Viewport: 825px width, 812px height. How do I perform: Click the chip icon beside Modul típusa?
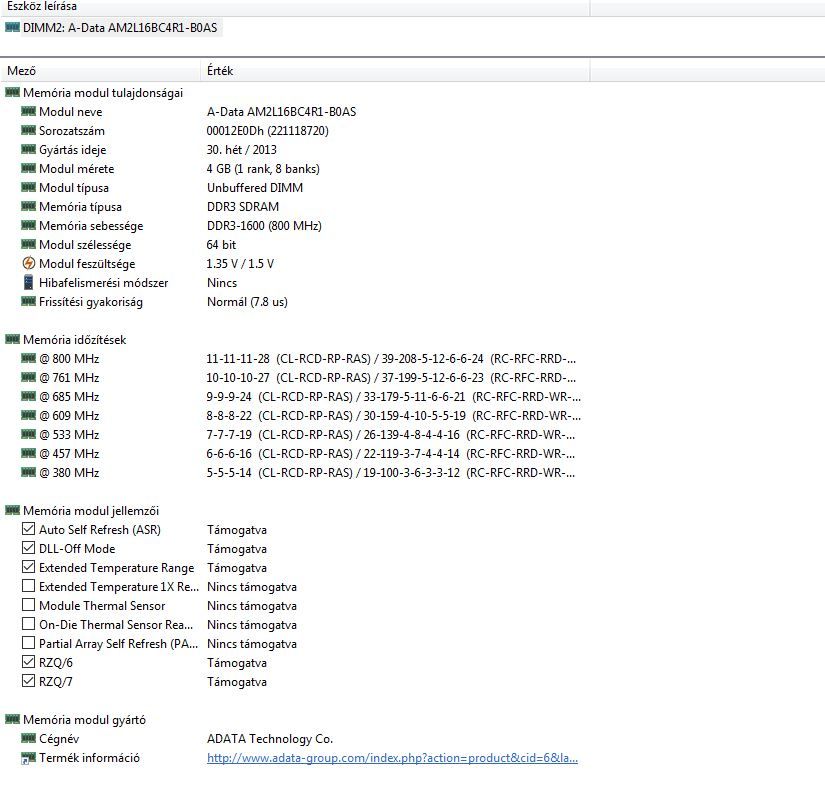28,187
